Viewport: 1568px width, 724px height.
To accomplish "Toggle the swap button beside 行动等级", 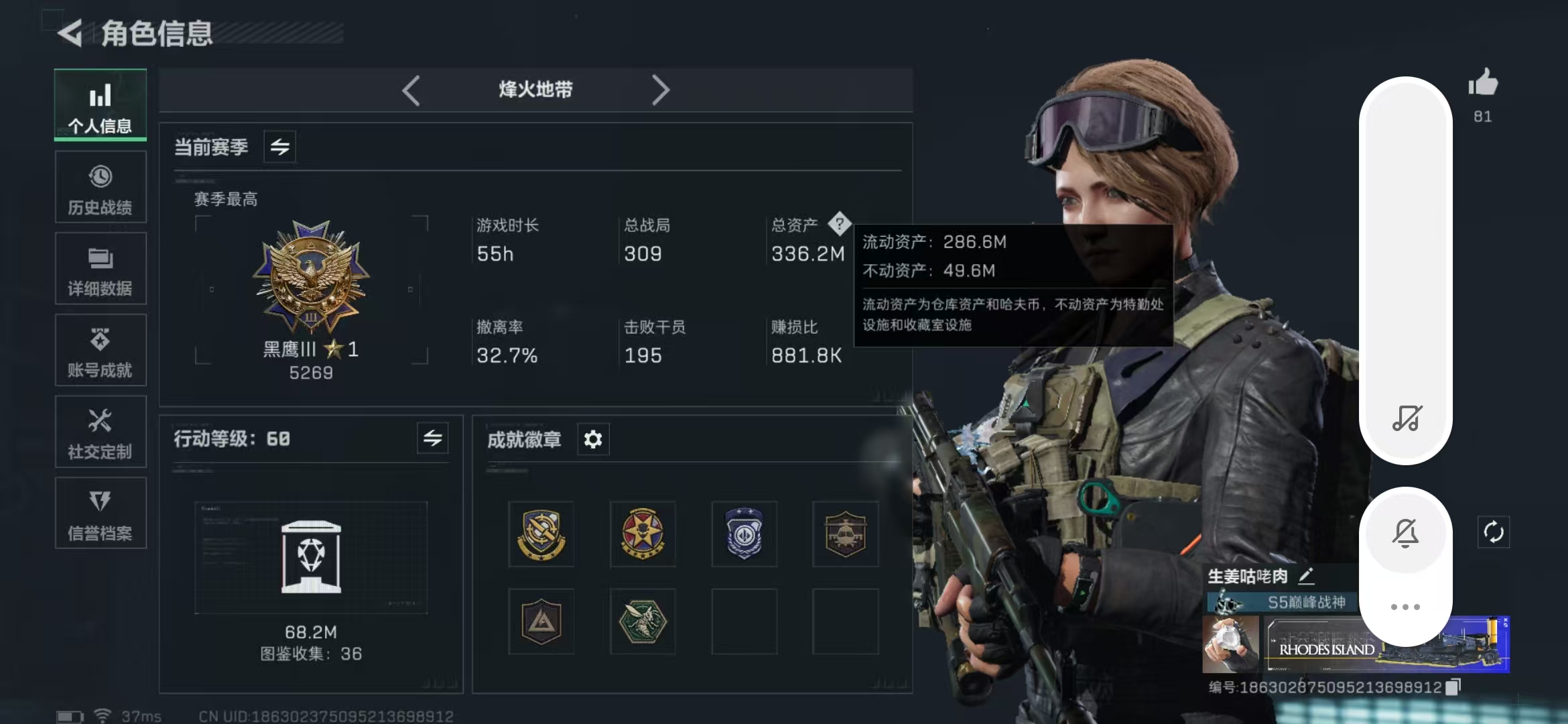I will 432,438.
